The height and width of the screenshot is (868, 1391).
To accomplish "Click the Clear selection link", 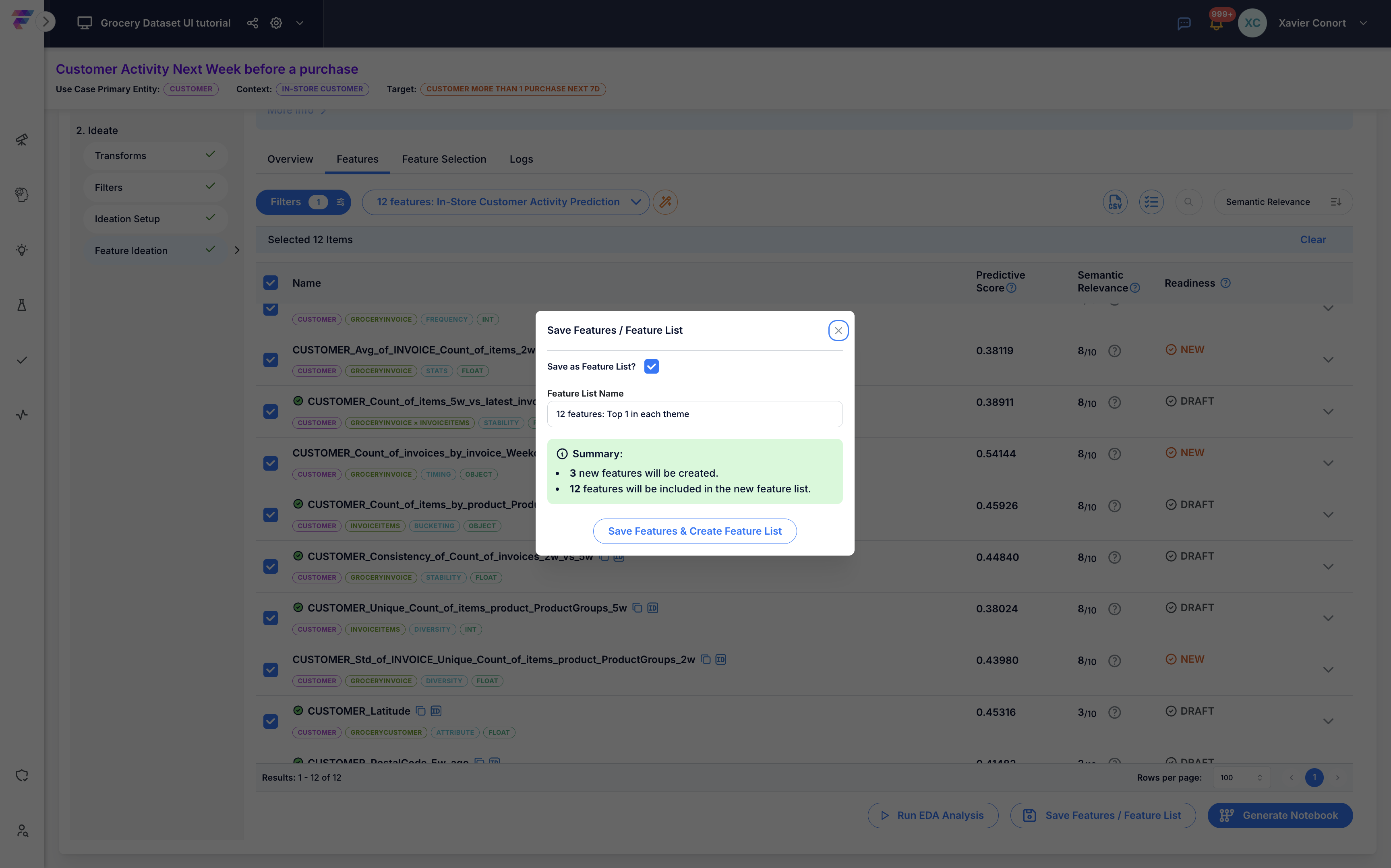I will 1313,240.
